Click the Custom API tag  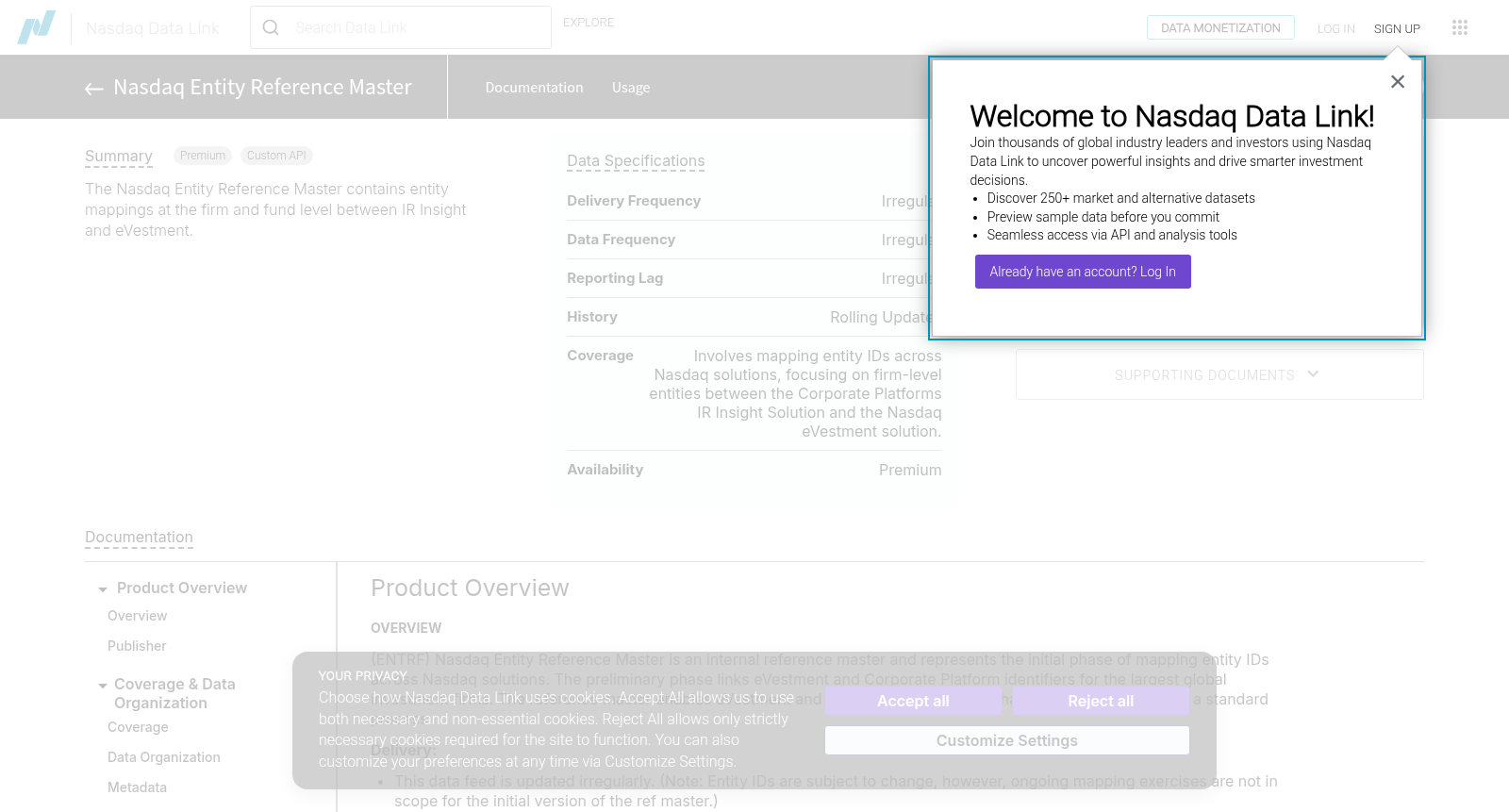276,156
